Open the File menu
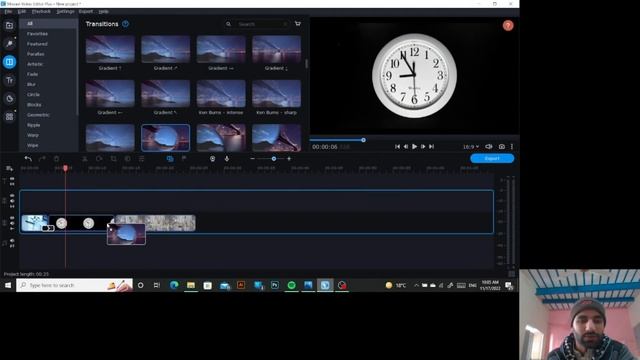This screenshot has height=360, width=640. pyautogui.click(x=8, y=11)
